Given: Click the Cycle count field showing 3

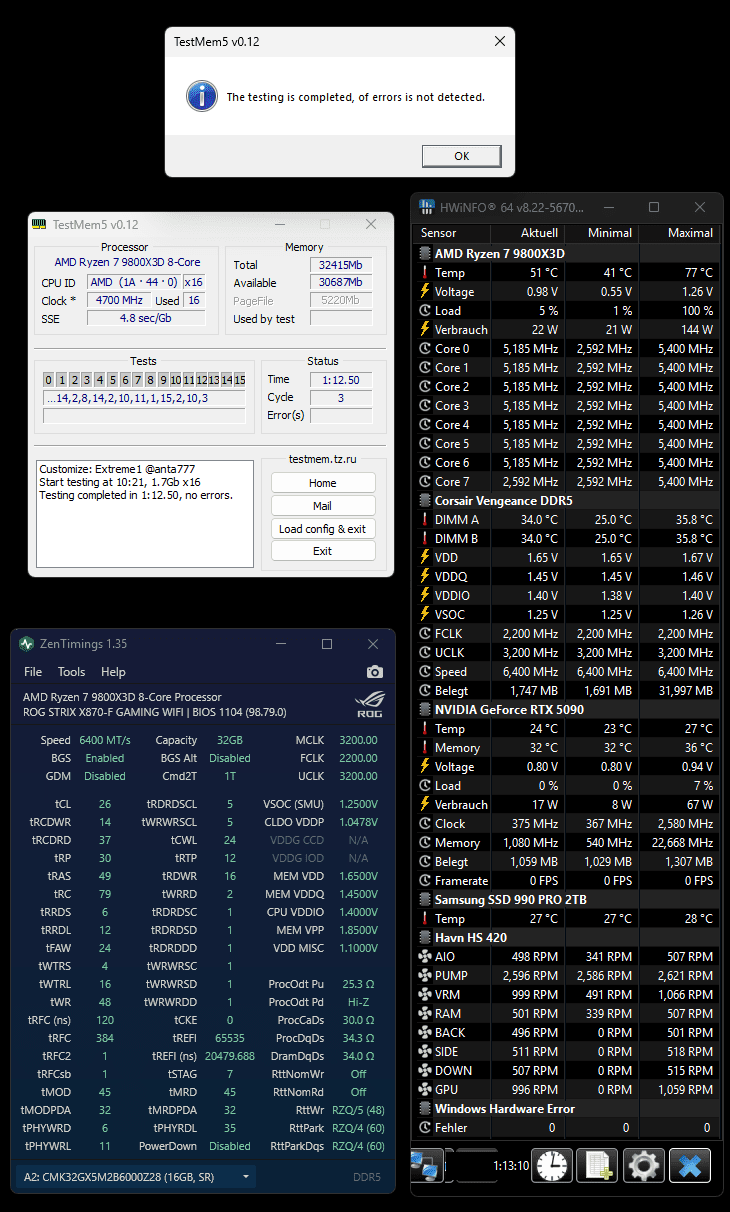Looking at the screenshot, I should click(x=340, y=397).
